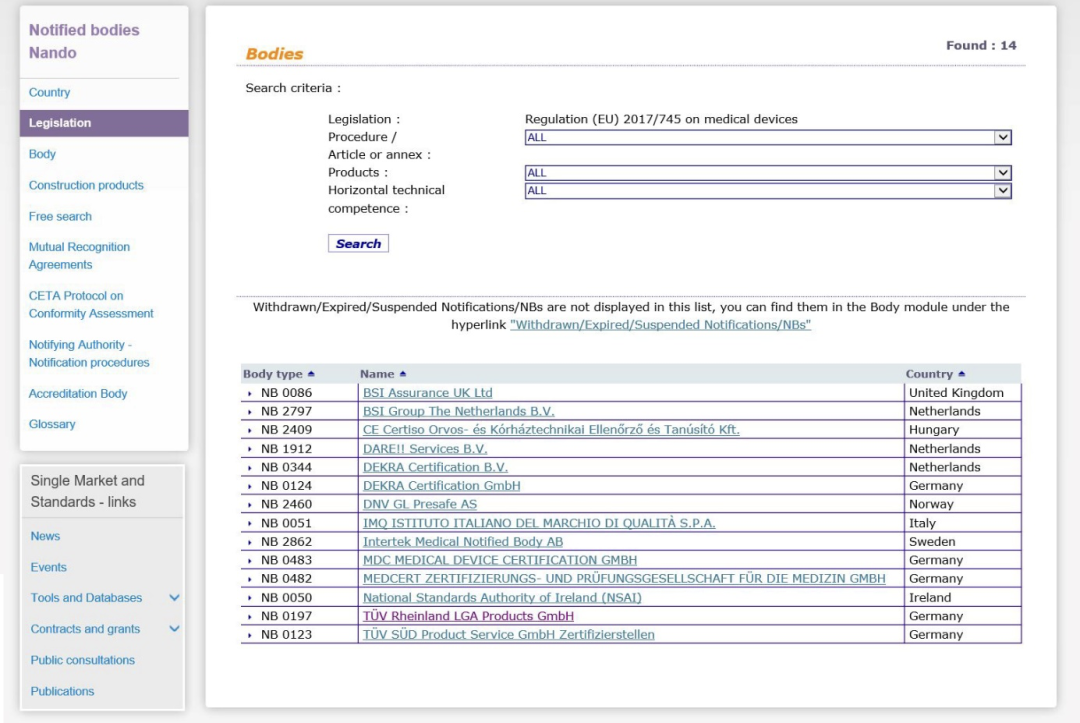The height and width of the screenshot is (723, 1080).
Task: Sort table by Name arrow
Action: pos(403,374)
